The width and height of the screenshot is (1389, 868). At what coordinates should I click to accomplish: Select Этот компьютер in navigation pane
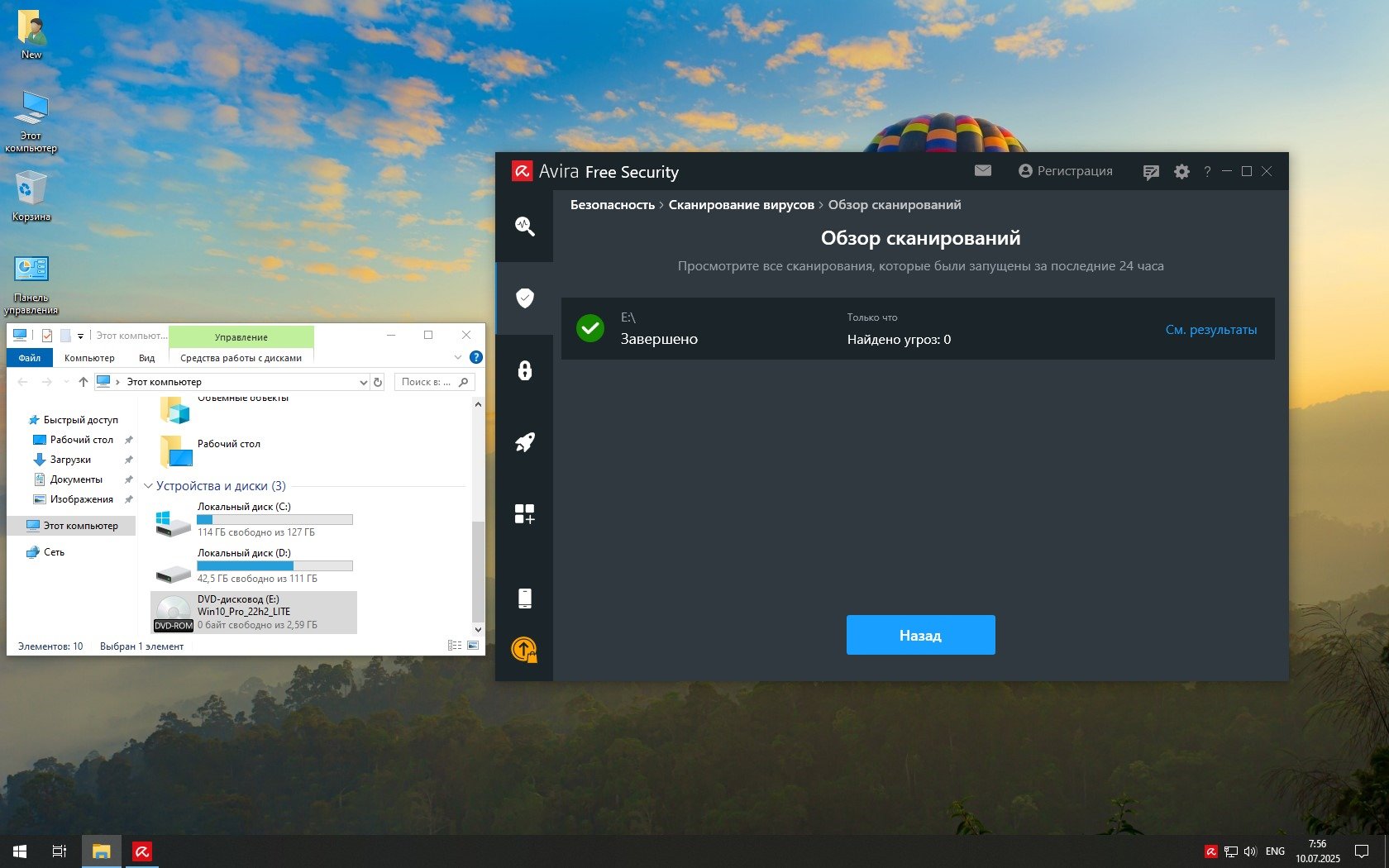72,526
